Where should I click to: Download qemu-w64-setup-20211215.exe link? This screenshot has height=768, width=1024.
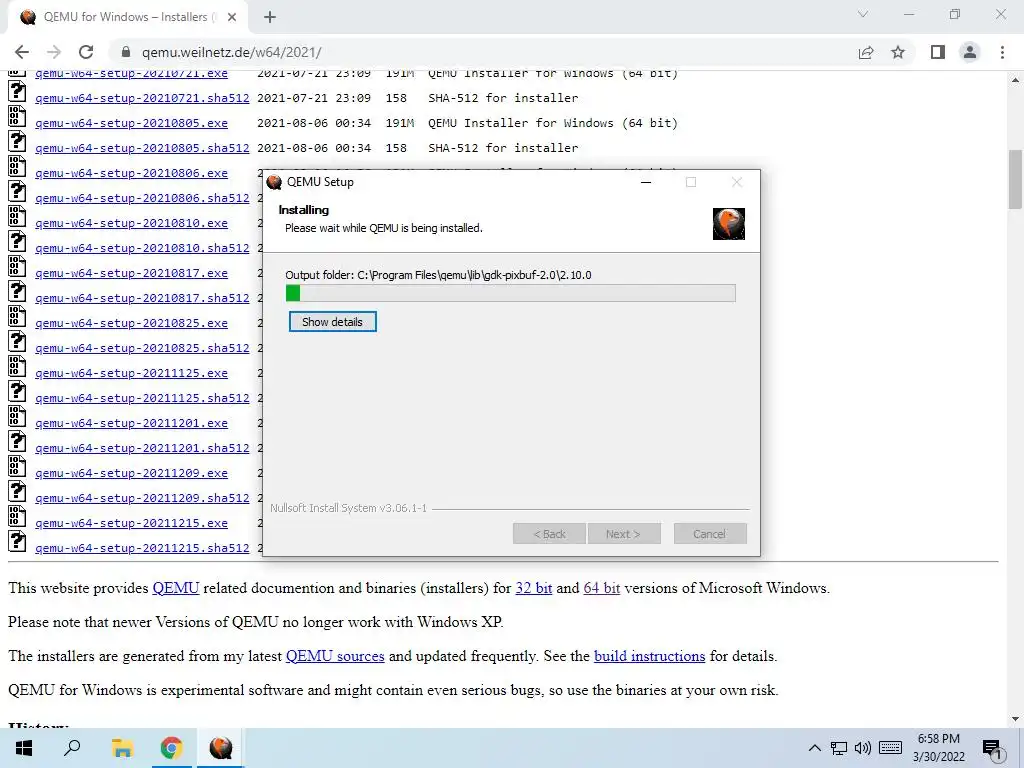(131, 523)
